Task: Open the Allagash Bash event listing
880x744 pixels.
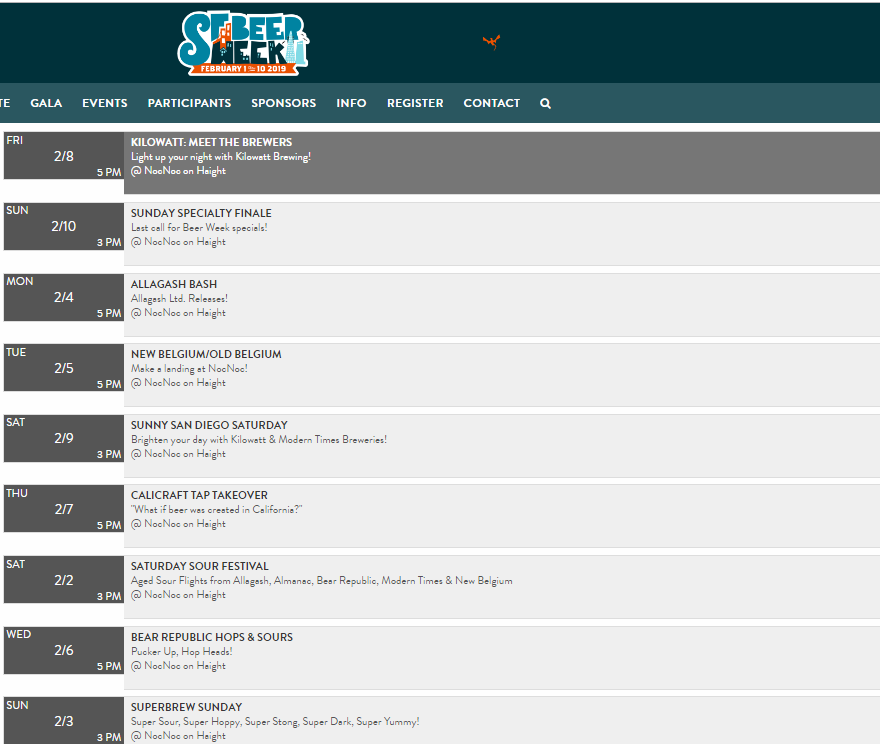Action: click(174, 284)
